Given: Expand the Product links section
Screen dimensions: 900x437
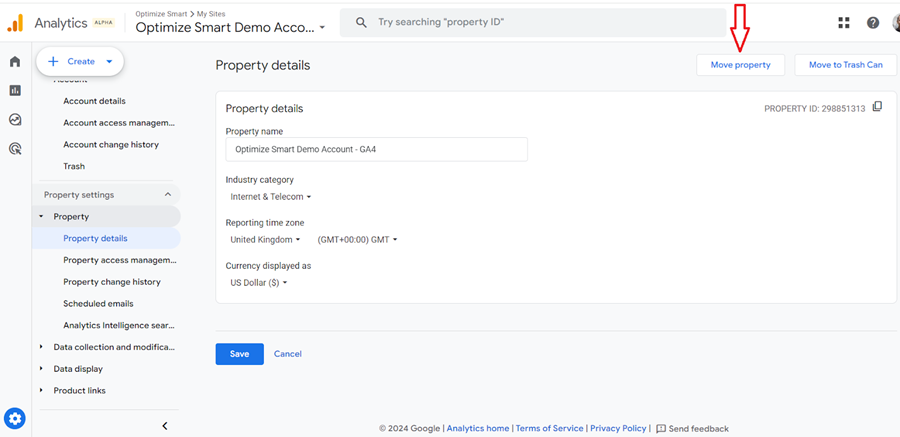Looking at the screenshot, I should pos(41,390).
